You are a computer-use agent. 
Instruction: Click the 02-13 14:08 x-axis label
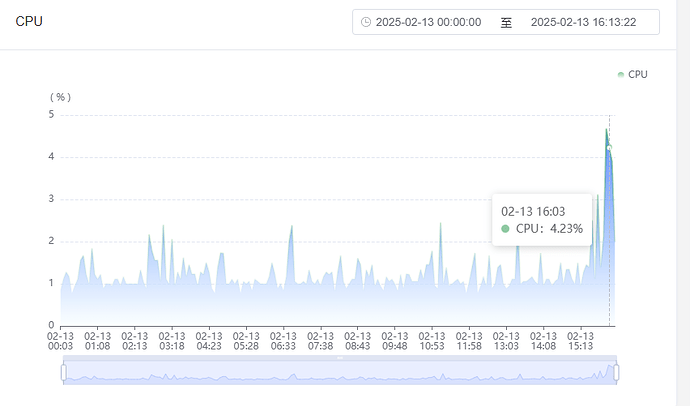543,341
